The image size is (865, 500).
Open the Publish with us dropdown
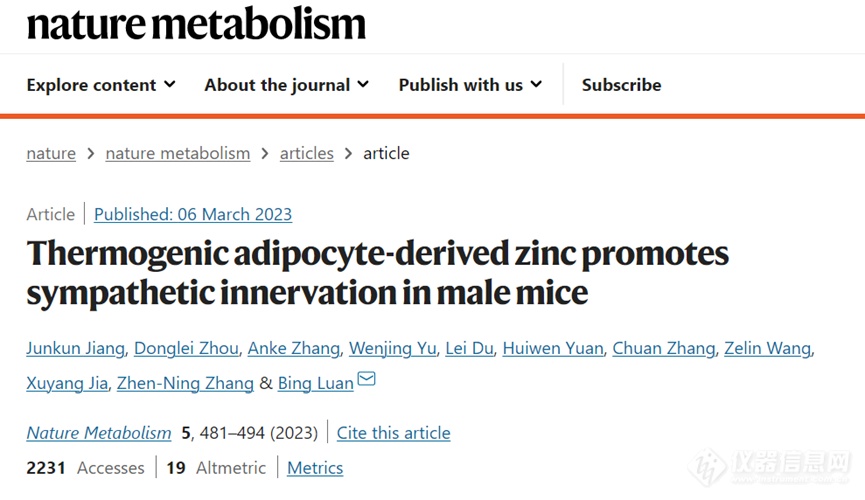[x=470, y=85]
